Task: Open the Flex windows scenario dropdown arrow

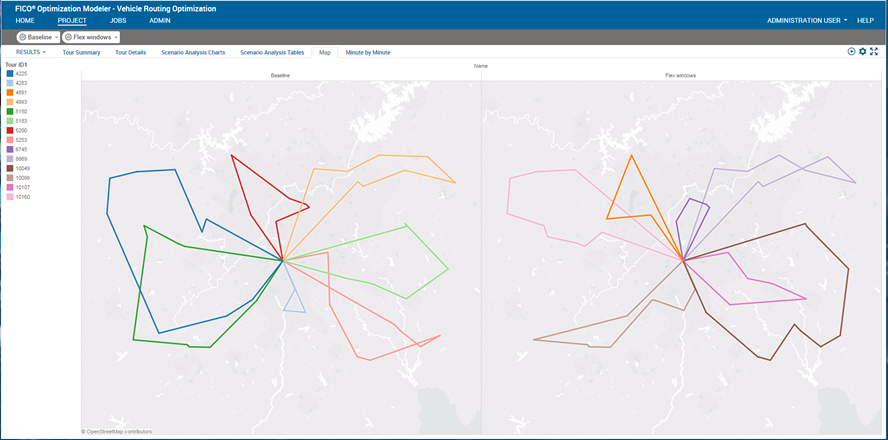Action: coord(116,37)
